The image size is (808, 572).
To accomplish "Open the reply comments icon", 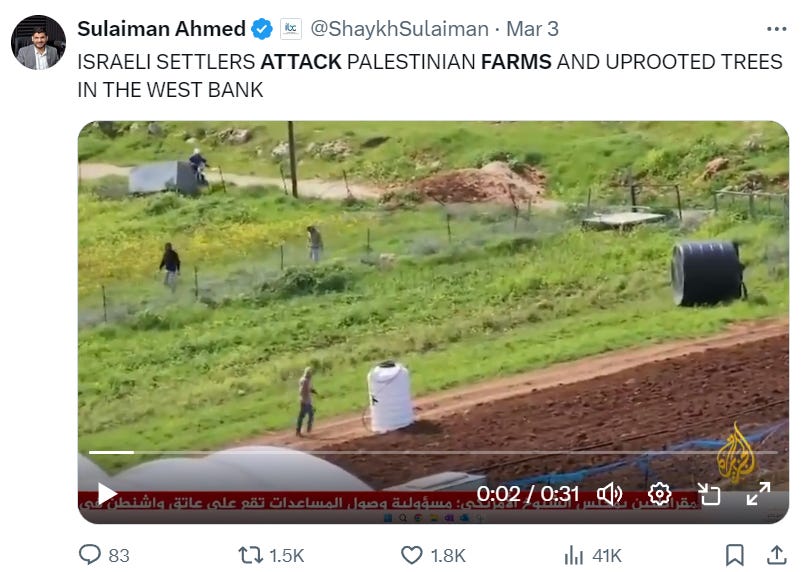I will (90, 555).
